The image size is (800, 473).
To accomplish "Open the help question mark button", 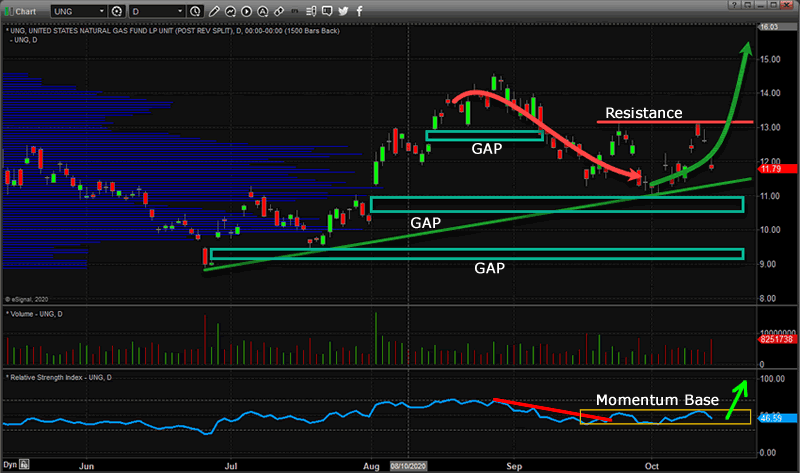I will (734, 5).
